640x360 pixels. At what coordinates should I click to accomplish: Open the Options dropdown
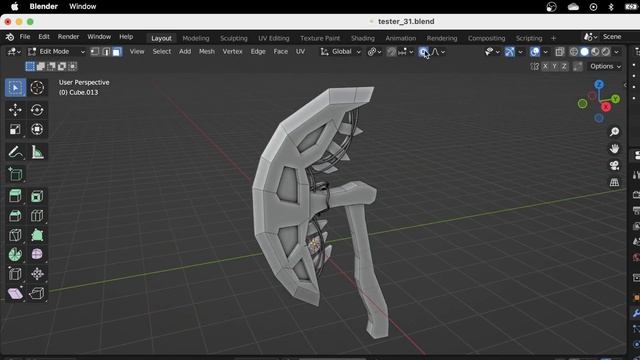point(605,66)
